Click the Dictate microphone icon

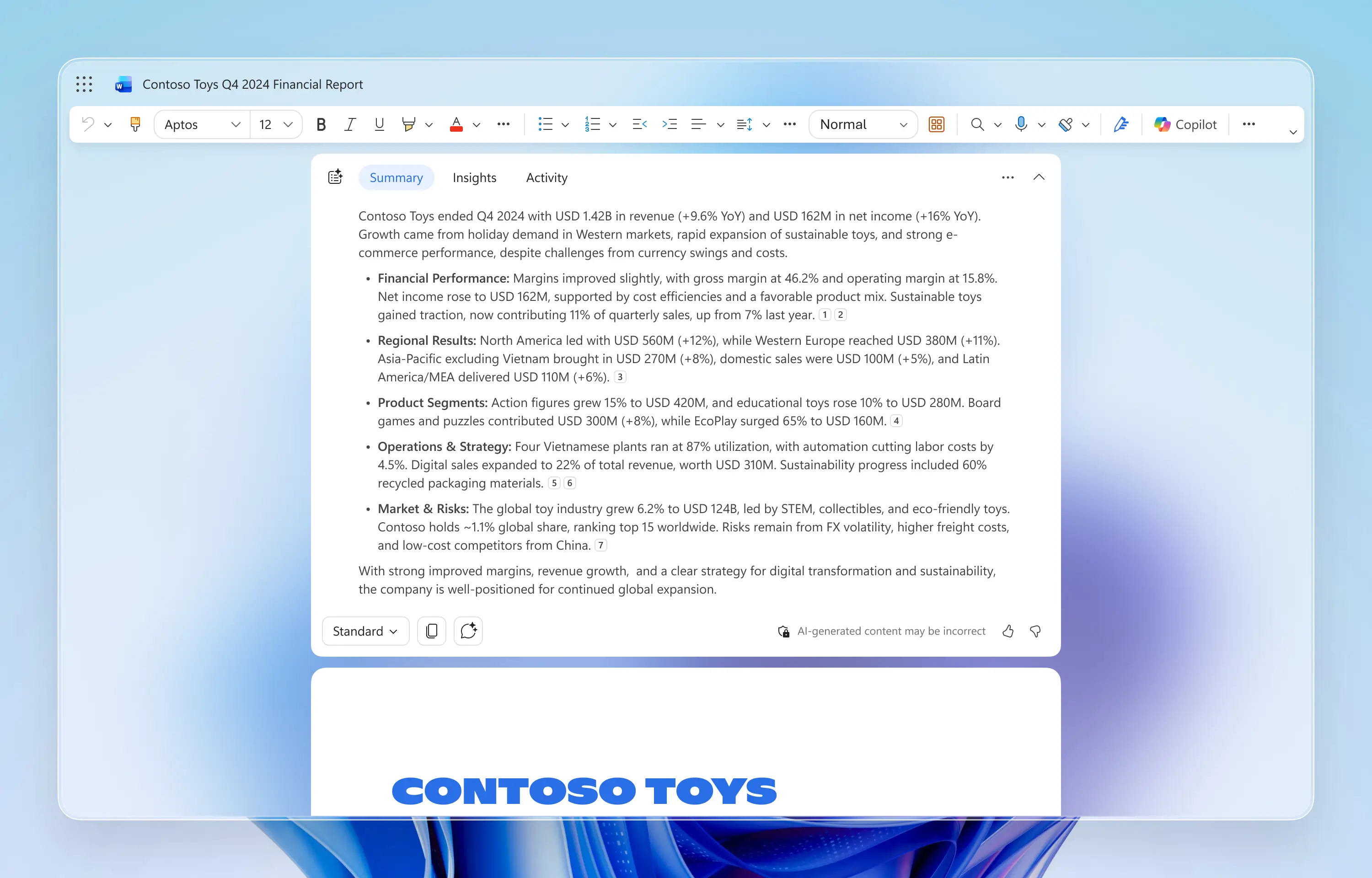(1021, 124)
